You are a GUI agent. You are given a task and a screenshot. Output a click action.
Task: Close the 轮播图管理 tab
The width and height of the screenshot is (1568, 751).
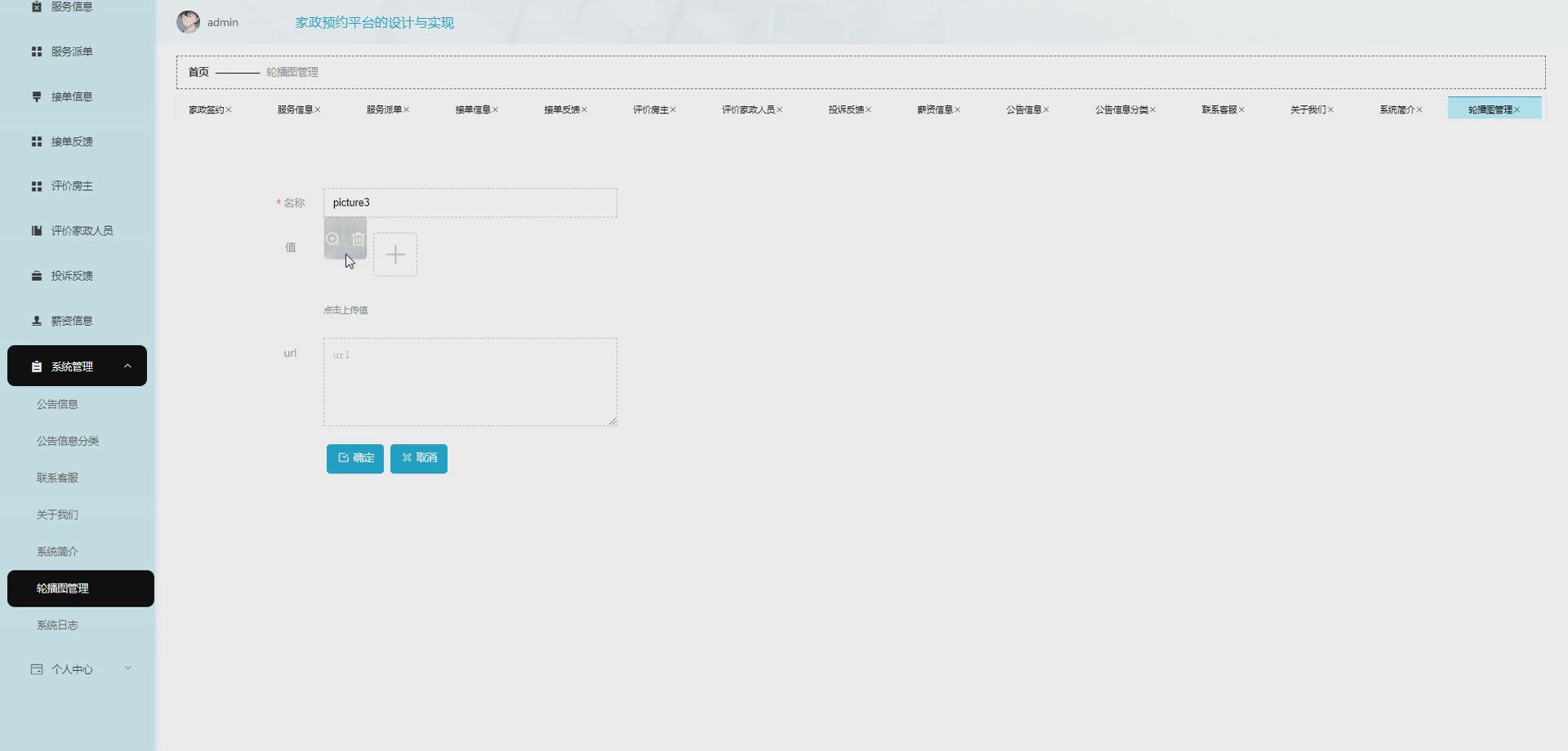1517,109
